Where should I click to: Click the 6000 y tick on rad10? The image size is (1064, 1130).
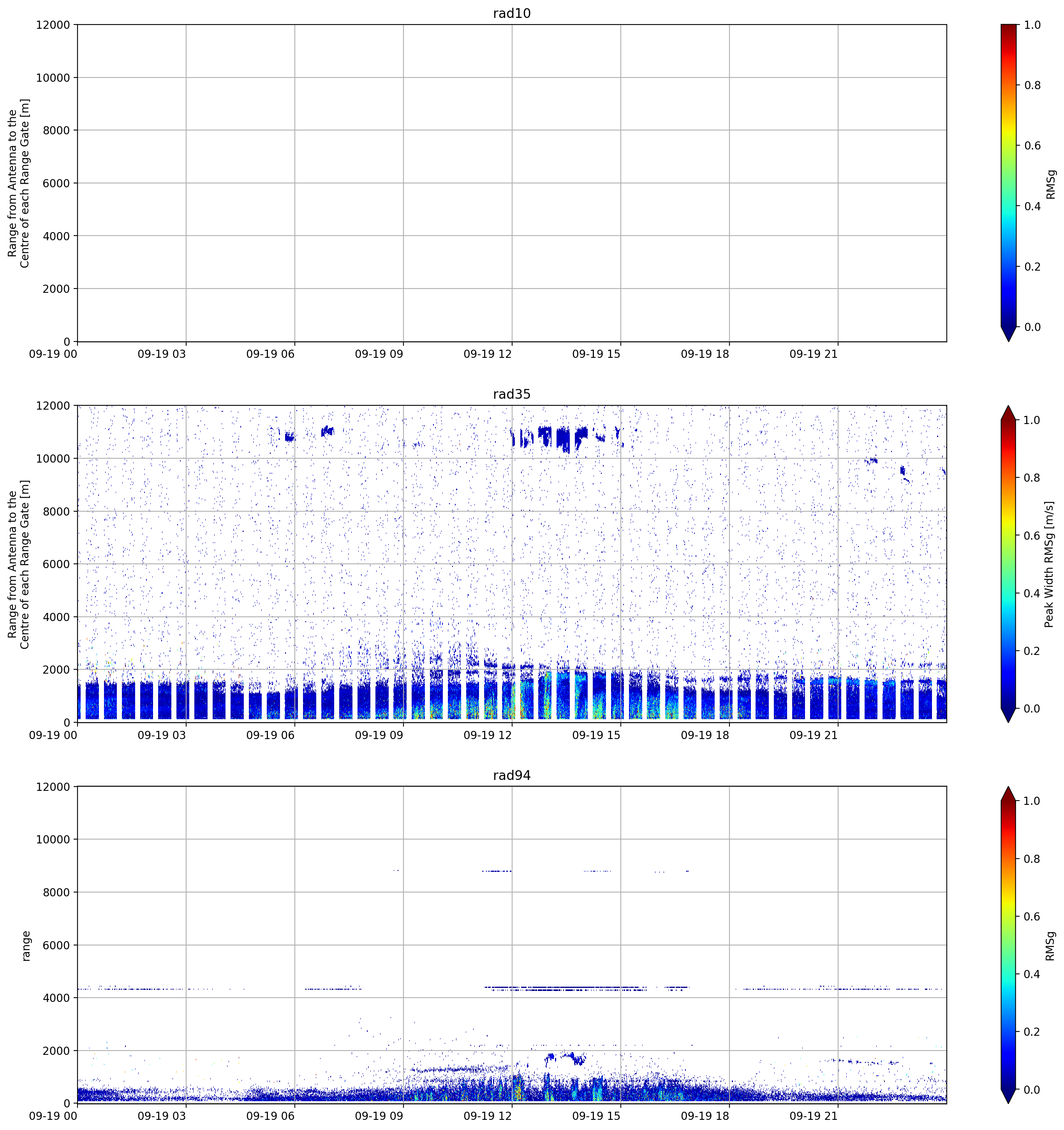pos(56,183)
